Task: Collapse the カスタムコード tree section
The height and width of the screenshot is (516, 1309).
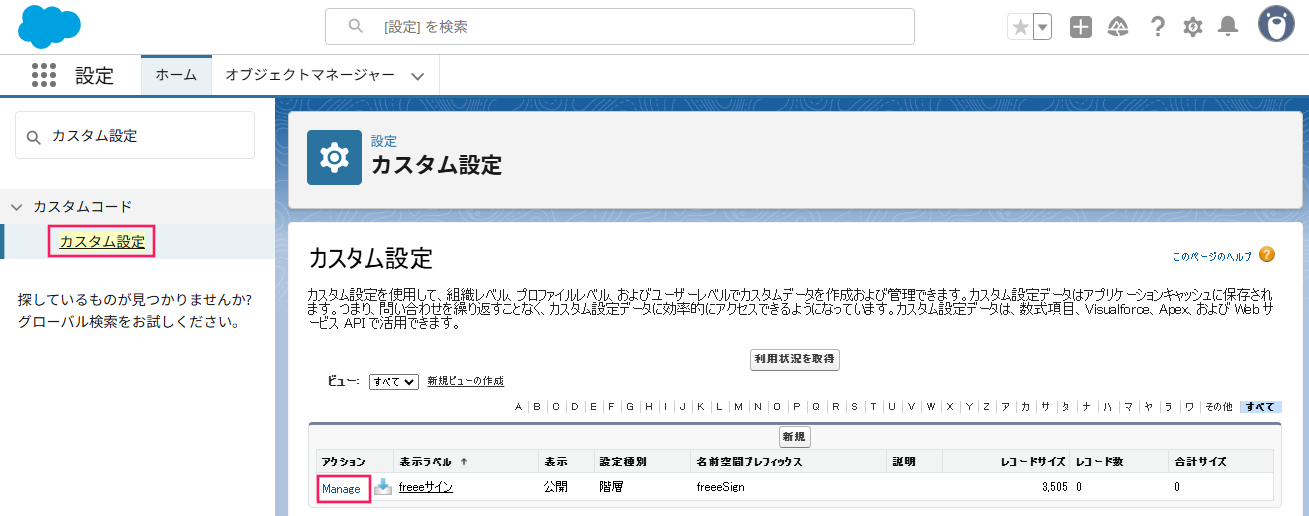Action: (x=16, y=207)
